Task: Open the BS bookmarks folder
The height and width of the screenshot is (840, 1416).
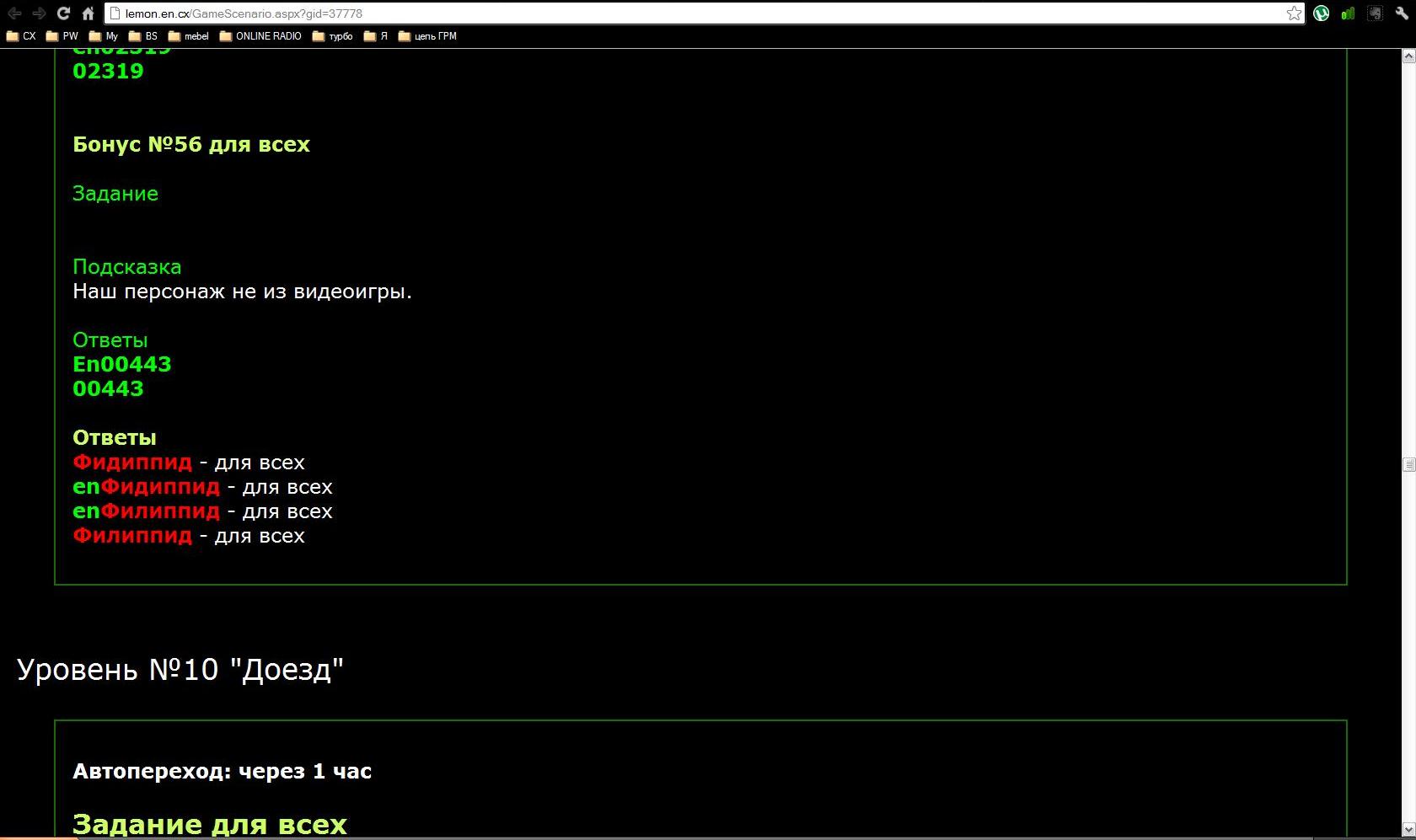Action: click(143, 36)
